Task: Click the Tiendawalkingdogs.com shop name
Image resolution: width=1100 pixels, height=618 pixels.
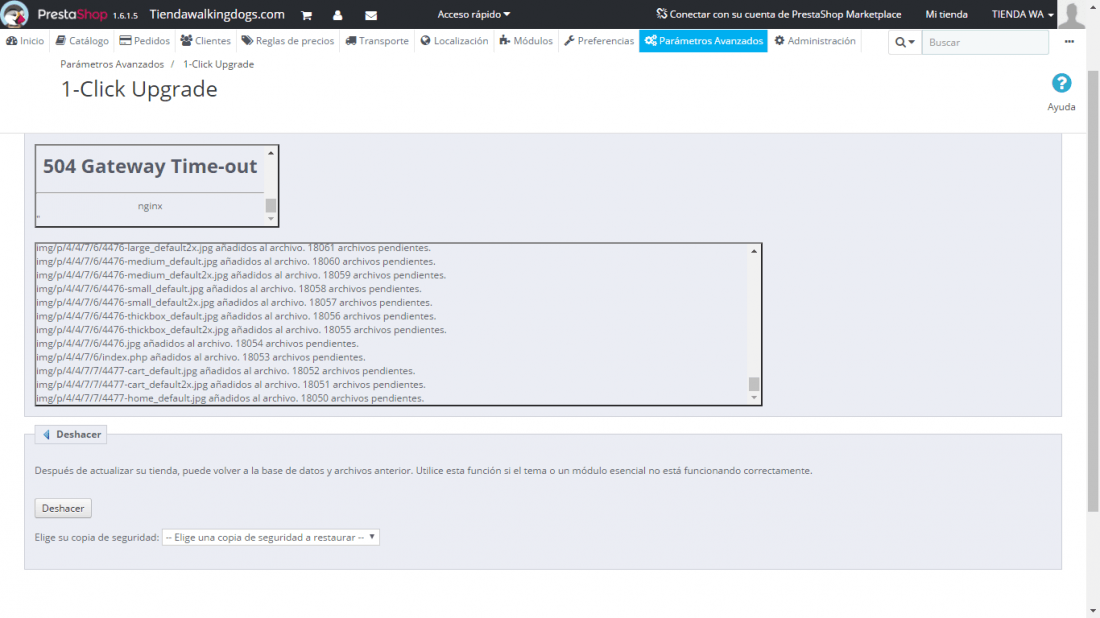Action: [x=217, y=14]
